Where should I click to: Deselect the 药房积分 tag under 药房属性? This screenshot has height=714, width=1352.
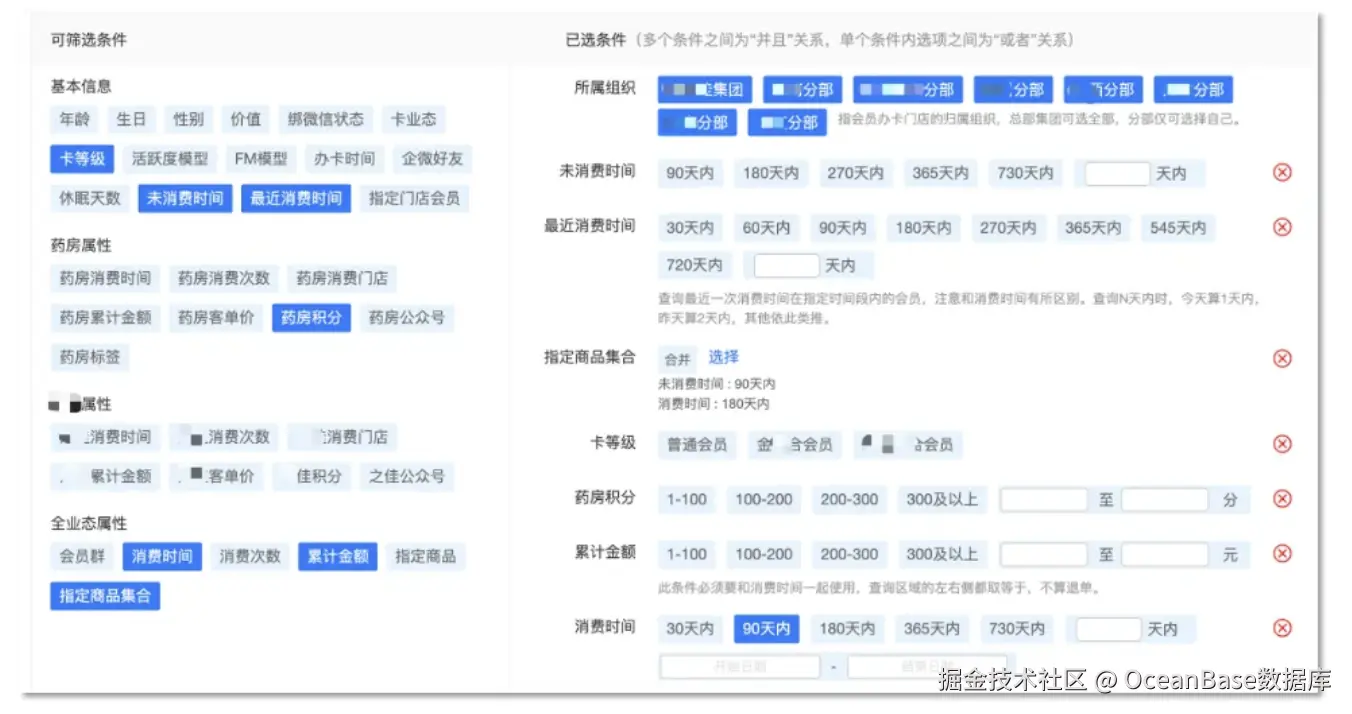pyautogui.click(x=311, y=318)
